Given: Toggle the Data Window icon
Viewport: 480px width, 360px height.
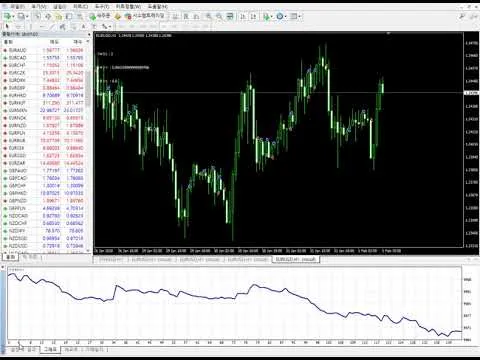Looking at the screenshot, I should (48, 16).
